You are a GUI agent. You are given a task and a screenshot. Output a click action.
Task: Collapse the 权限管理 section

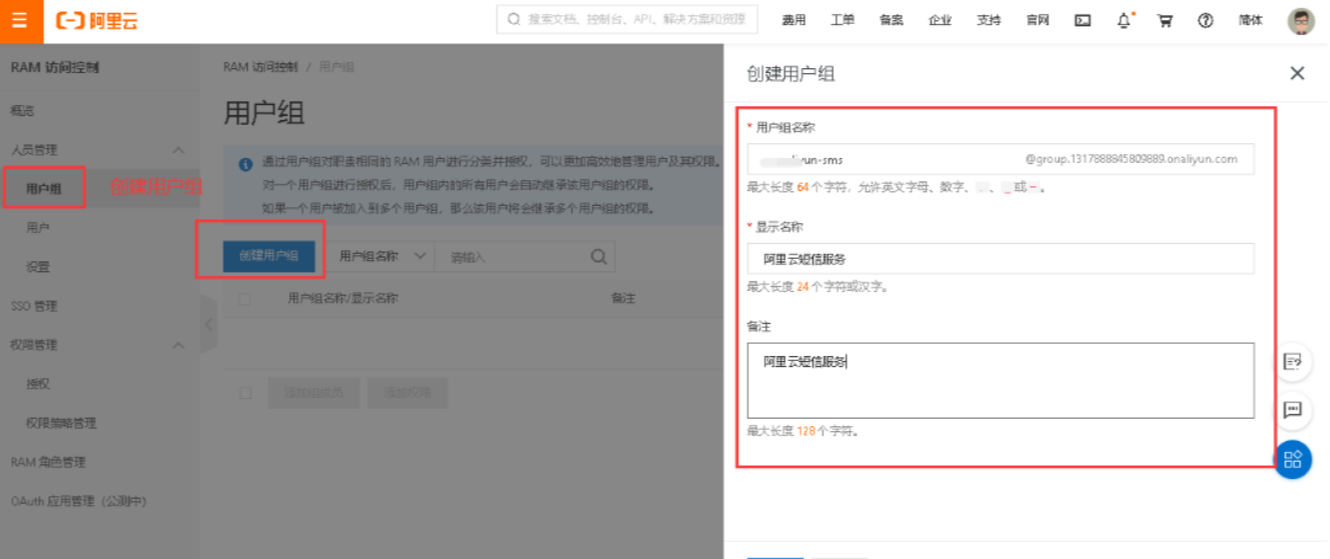(x=179, y=345)
